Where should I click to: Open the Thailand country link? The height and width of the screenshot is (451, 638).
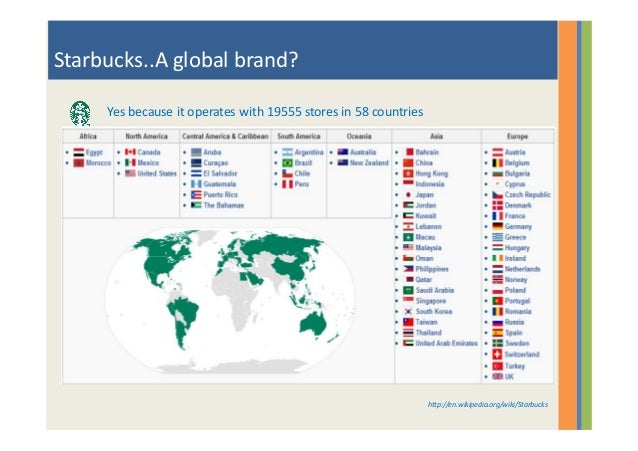coord(428,333)
